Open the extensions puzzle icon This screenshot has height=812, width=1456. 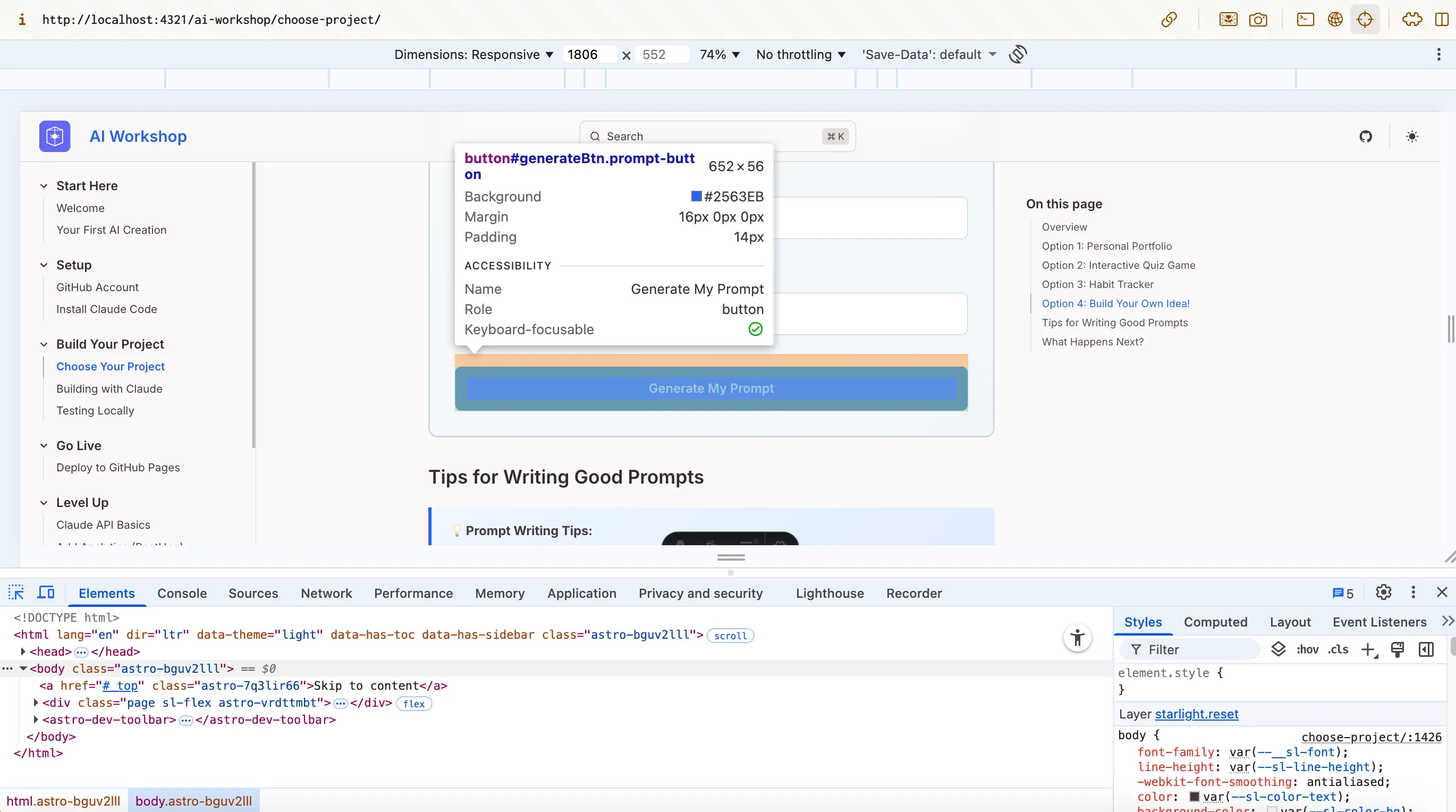[1412, 20]
